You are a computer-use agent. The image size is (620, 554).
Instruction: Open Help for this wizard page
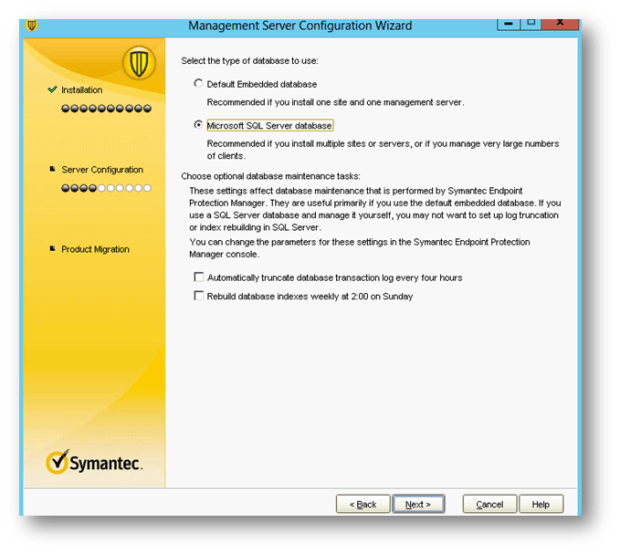540,504
